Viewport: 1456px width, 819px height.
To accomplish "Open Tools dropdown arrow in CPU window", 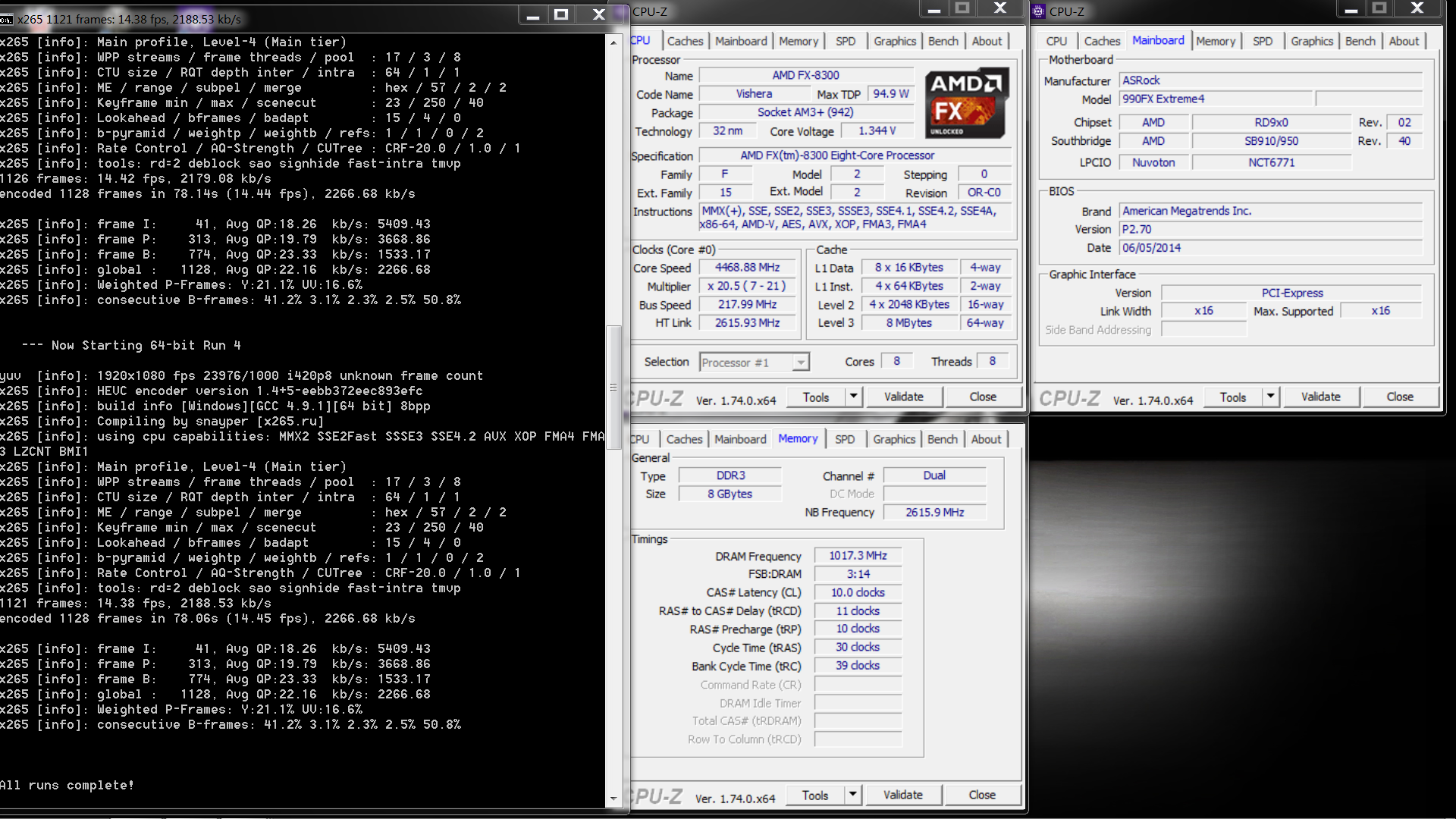I will [x=853, y=397].
